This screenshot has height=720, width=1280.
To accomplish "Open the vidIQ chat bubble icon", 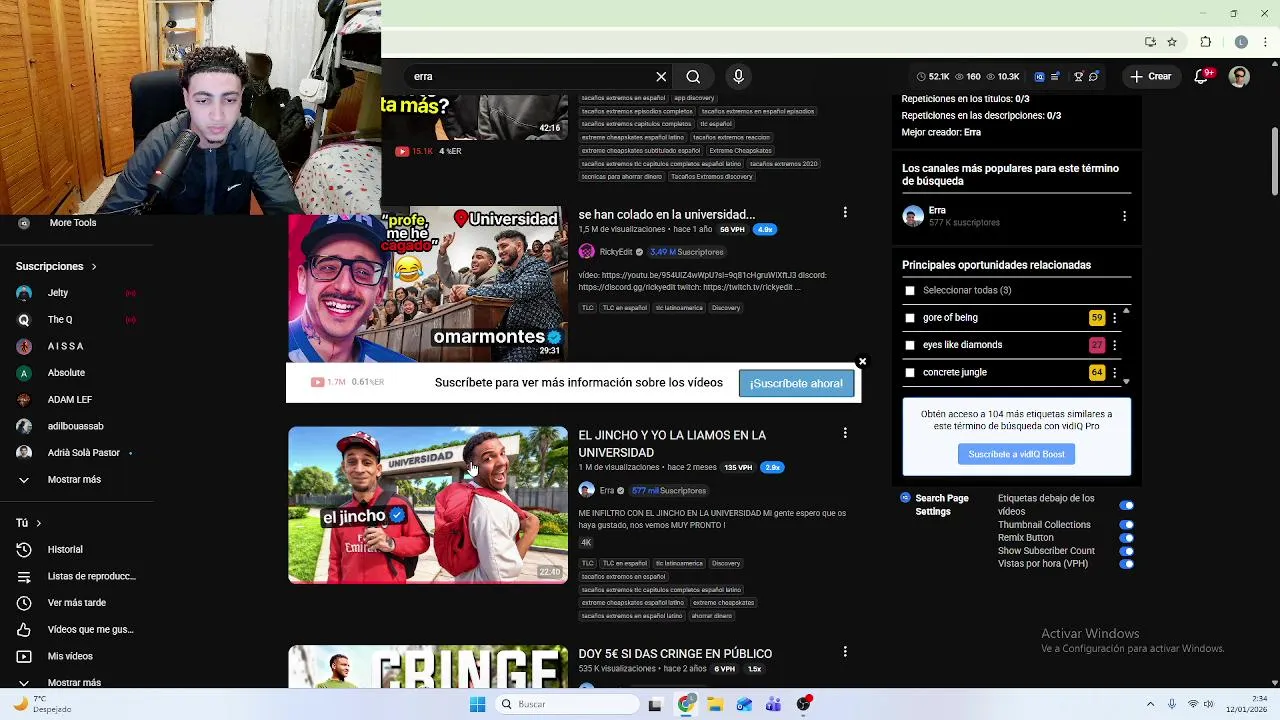I will click(x=1094, y=76).
